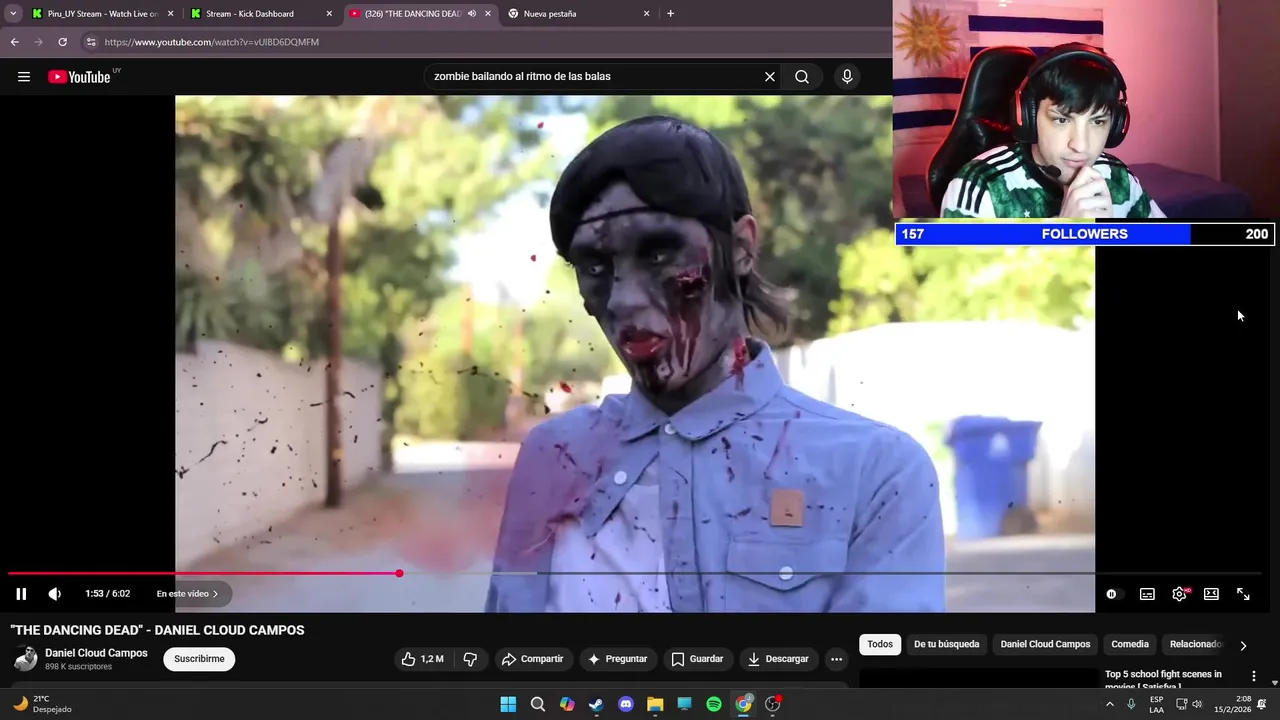Subscribe with the Suscribirme button
Image resolution: width=1280 pixels, height=720 pixels.
pos(199,659)
